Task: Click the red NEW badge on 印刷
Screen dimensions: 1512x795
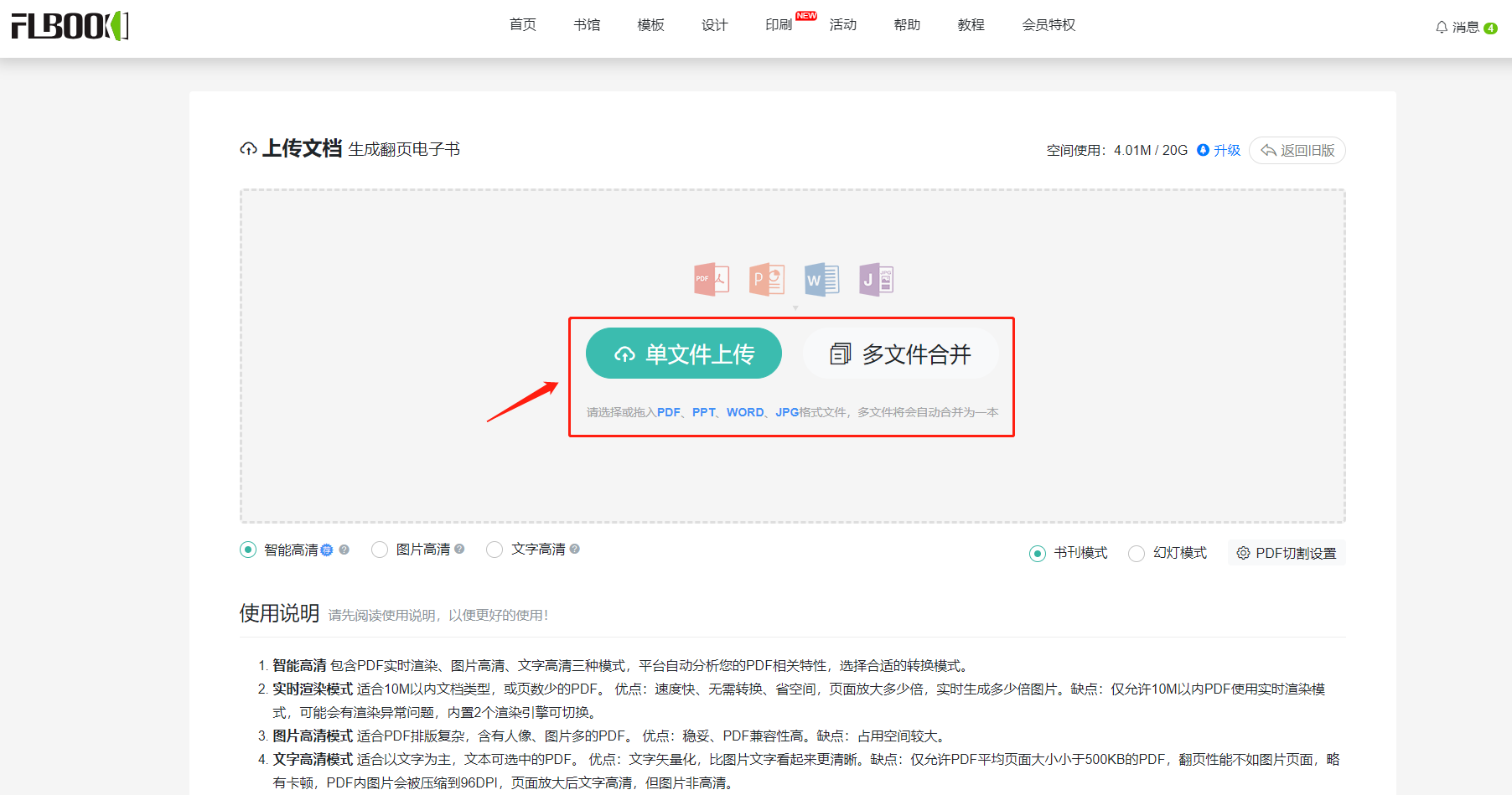Action: coord(806,16)
